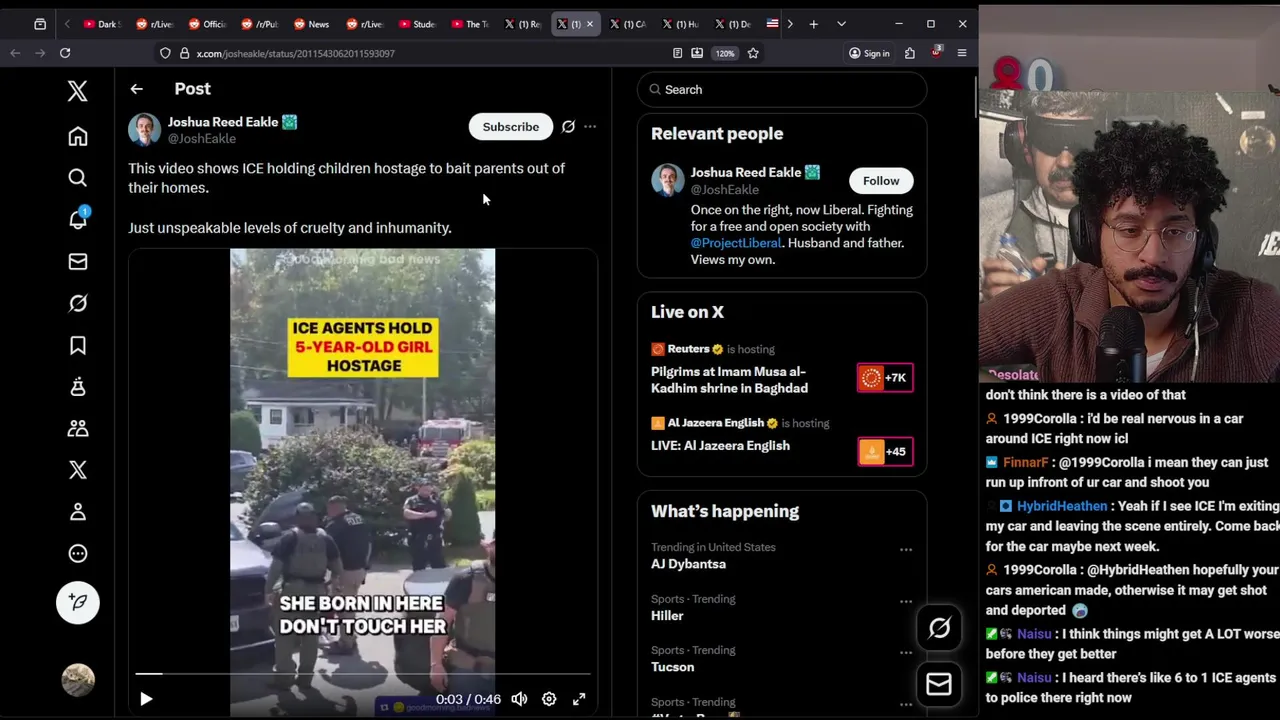The image size is (1280, 720).
Task: Switch to the Stude YouTube tab
Action: point(417,24)
